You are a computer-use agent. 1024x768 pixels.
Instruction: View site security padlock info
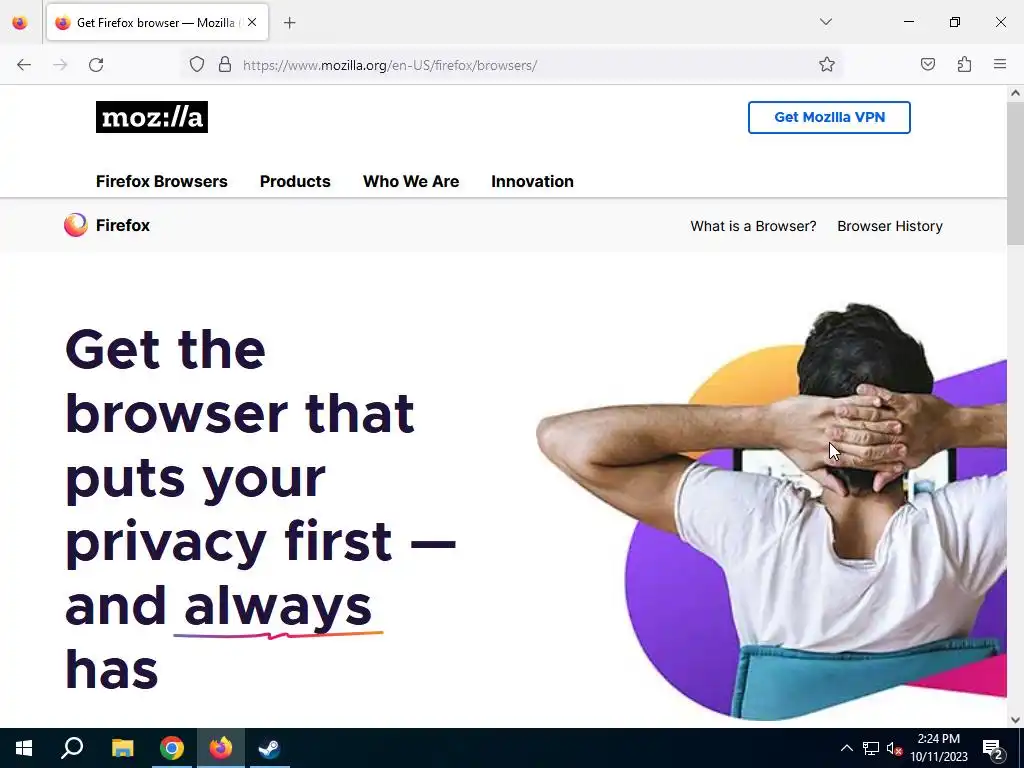(225, 65)
